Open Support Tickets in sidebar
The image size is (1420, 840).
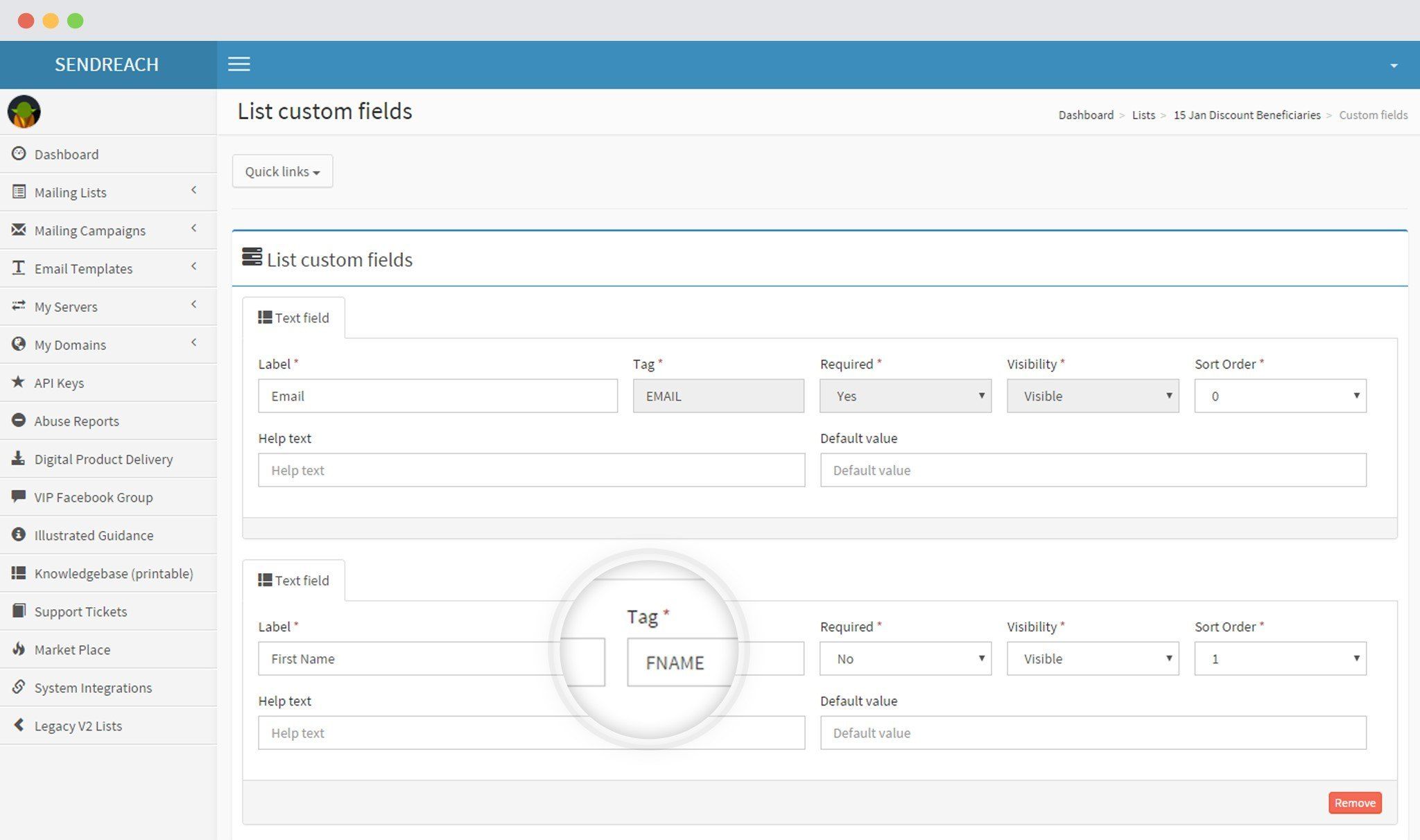pyautogui.click(x=80, y=611)
